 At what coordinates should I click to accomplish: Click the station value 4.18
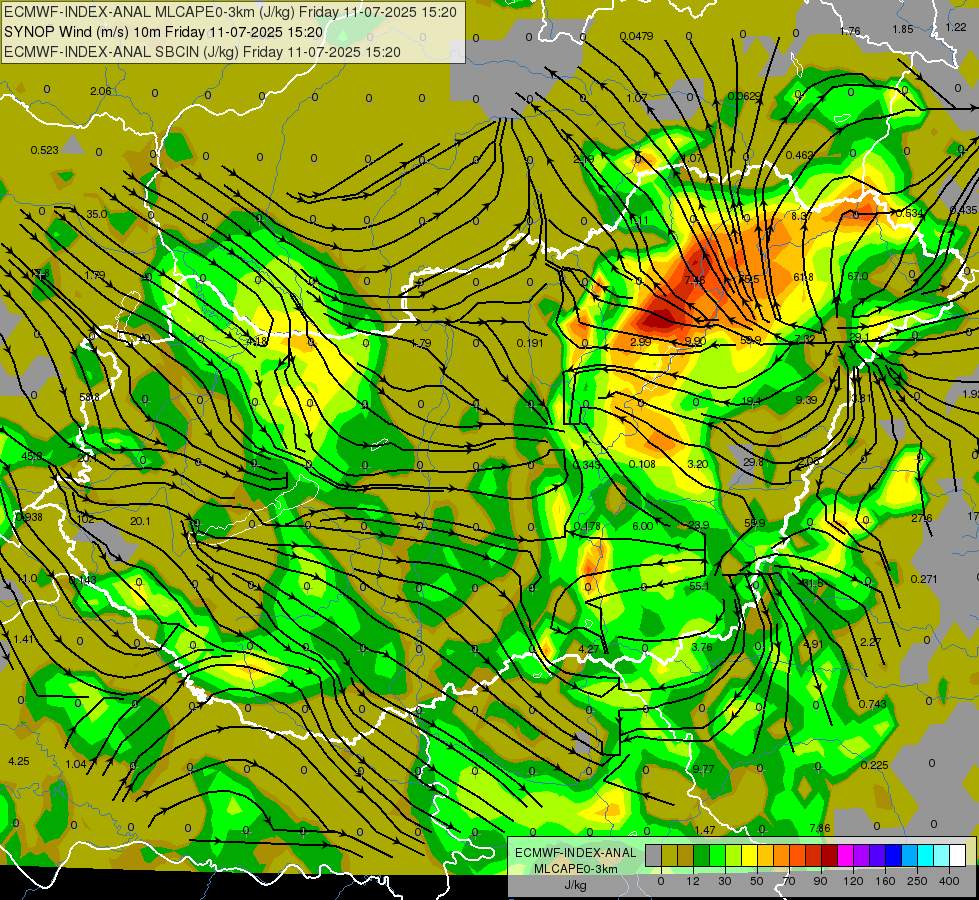[x=257, y=342]
